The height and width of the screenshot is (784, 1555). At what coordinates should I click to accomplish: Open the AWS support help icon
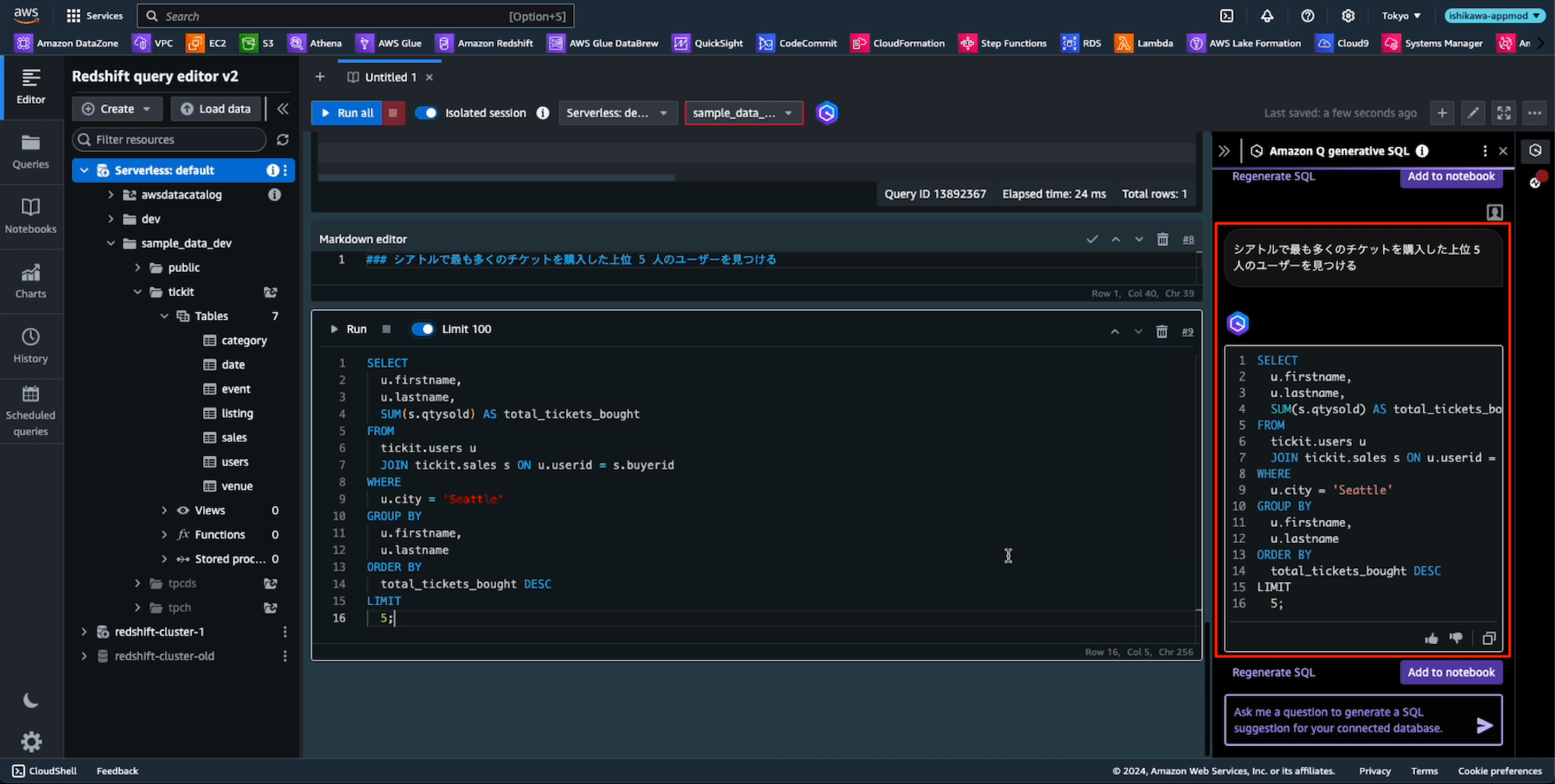click(x=1308, y=16)
